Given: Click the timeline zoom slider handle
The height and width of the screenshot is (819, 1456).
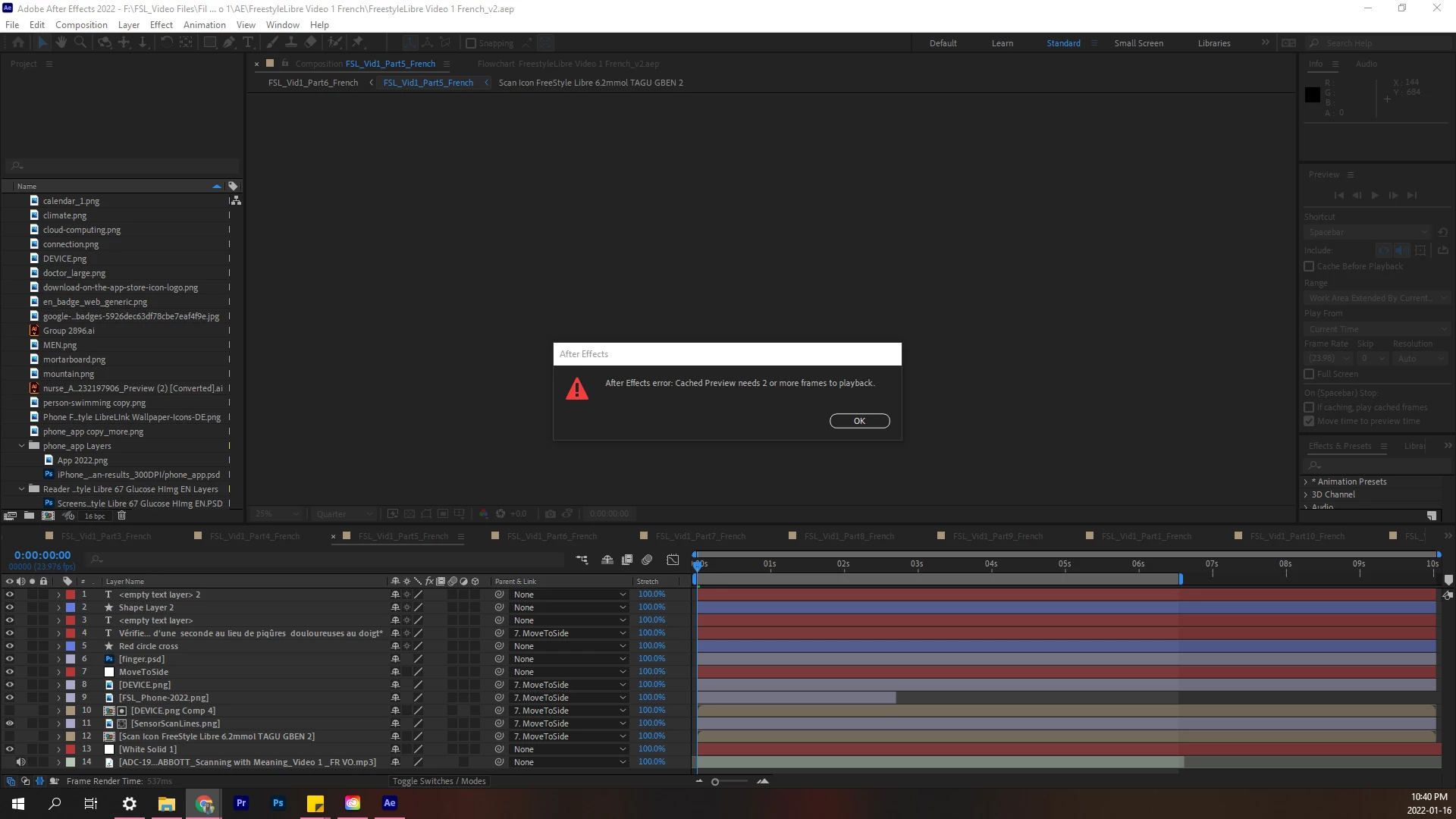Looking at the screenshot, I should [715, 782].
